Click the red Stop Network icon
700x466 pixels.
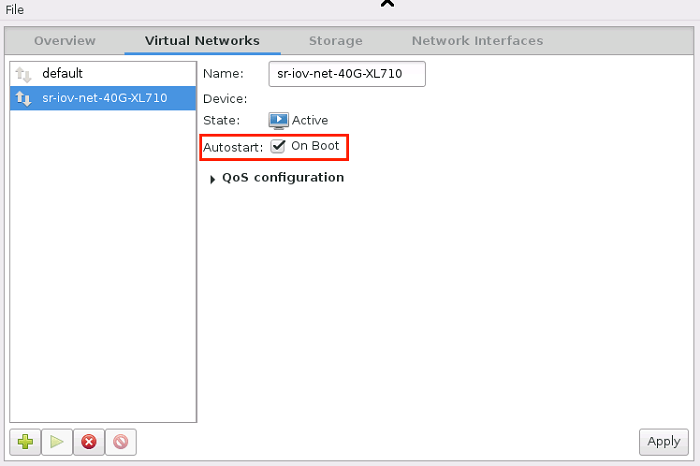point(89,441)
